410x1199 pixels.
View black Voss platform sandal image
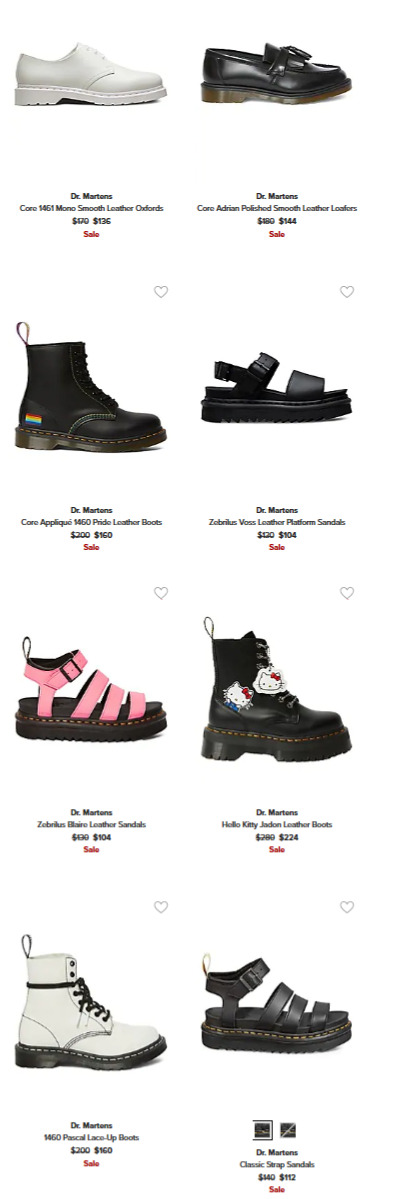(277, 387)
